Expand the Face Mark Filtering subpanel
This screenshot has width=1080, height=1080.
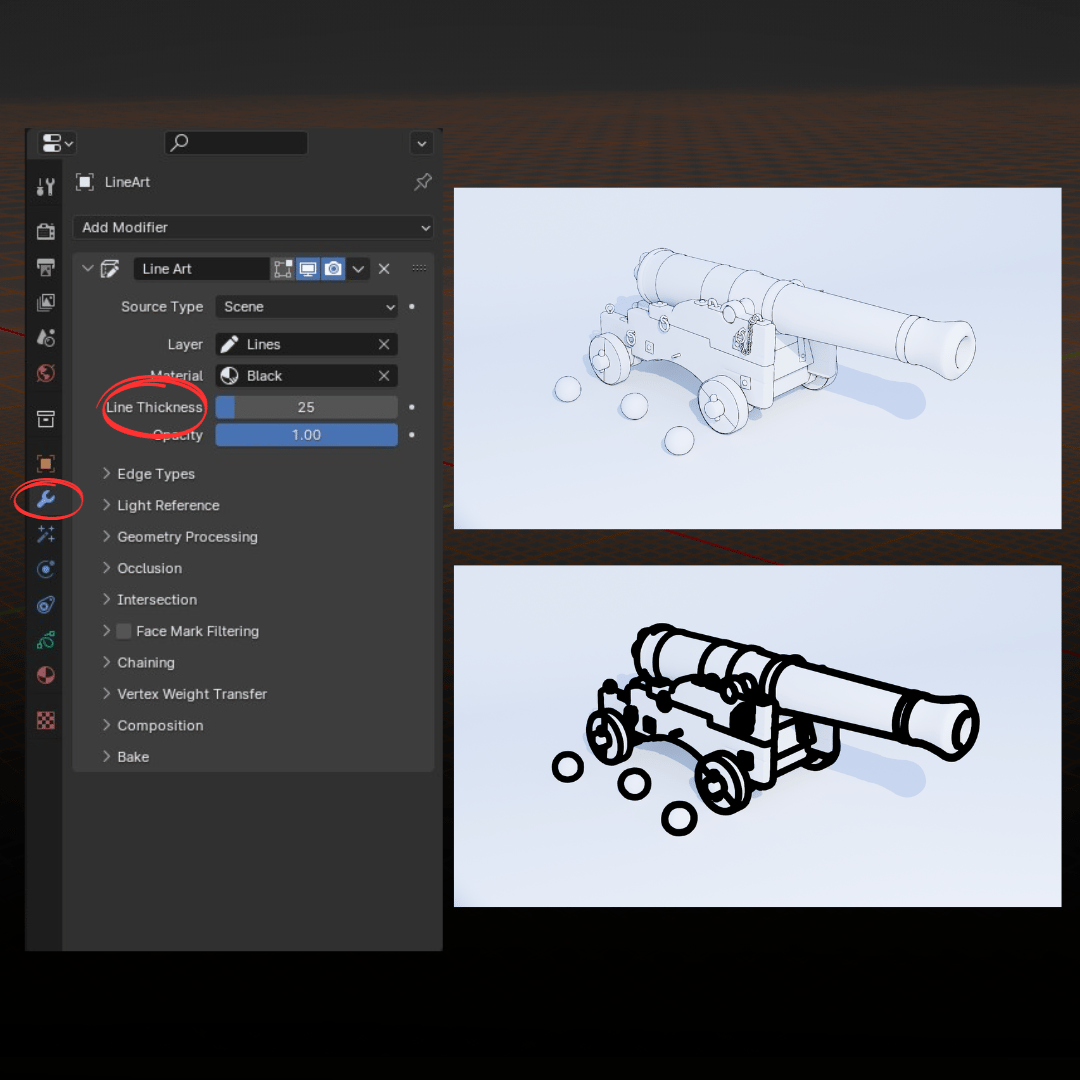pyautogui.click(x=106, y=631)
